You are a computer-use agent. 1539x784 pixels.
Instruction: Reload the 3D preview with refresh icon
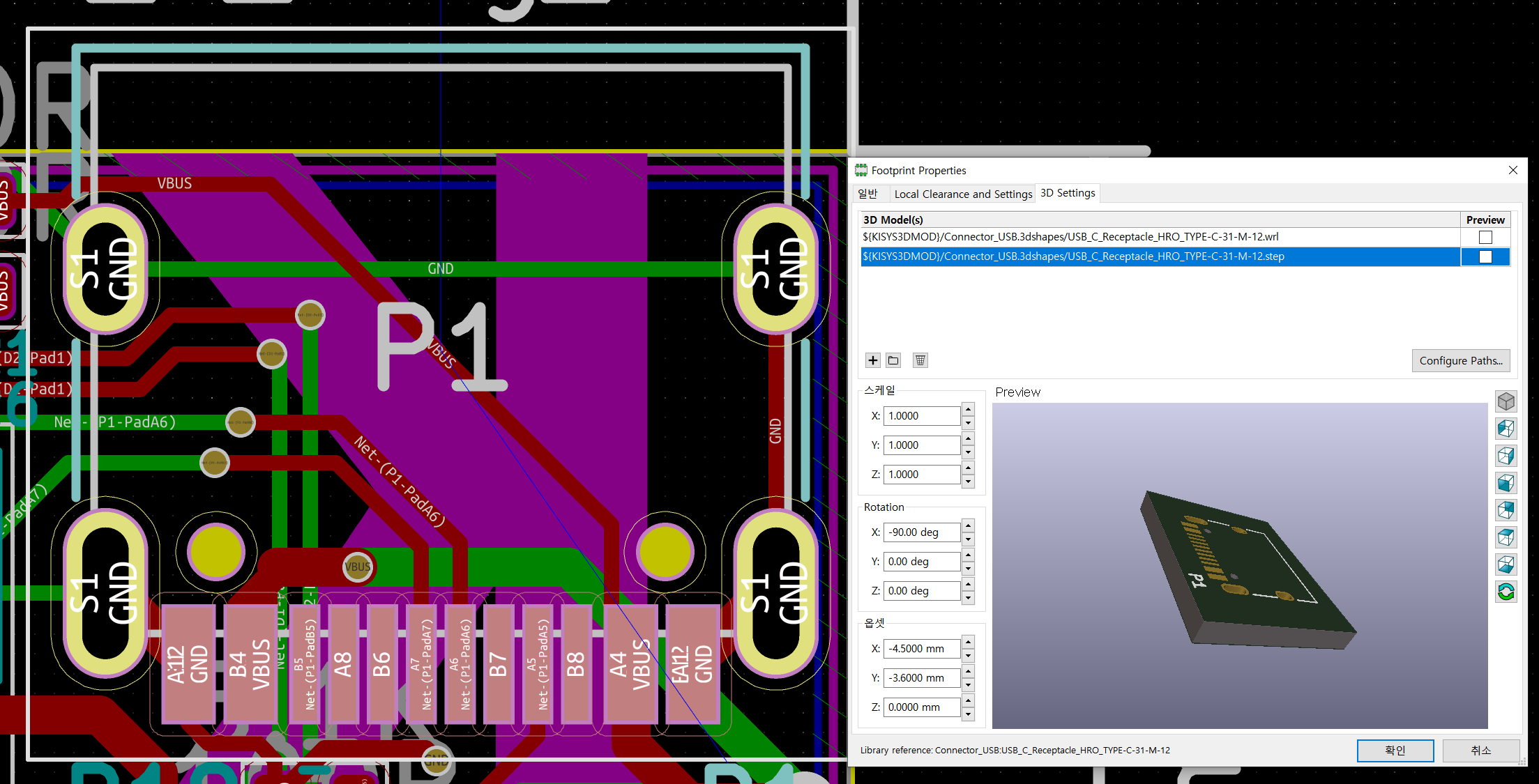1506,592
